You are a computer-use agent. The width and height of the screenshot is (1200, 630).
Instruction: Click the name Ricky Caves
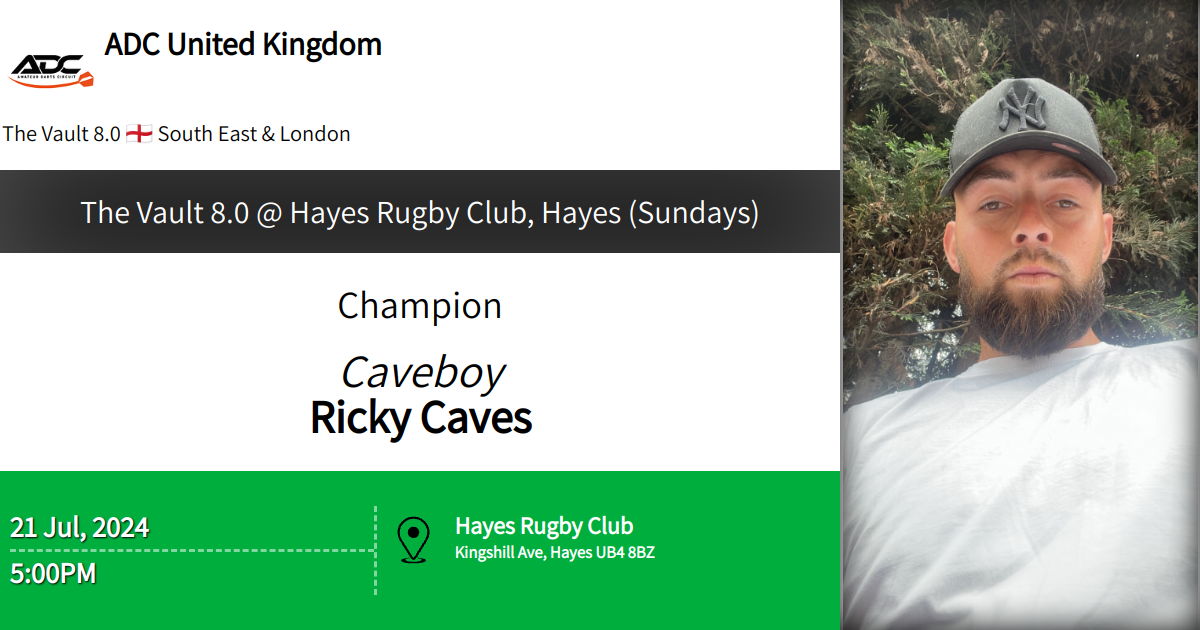421,418
